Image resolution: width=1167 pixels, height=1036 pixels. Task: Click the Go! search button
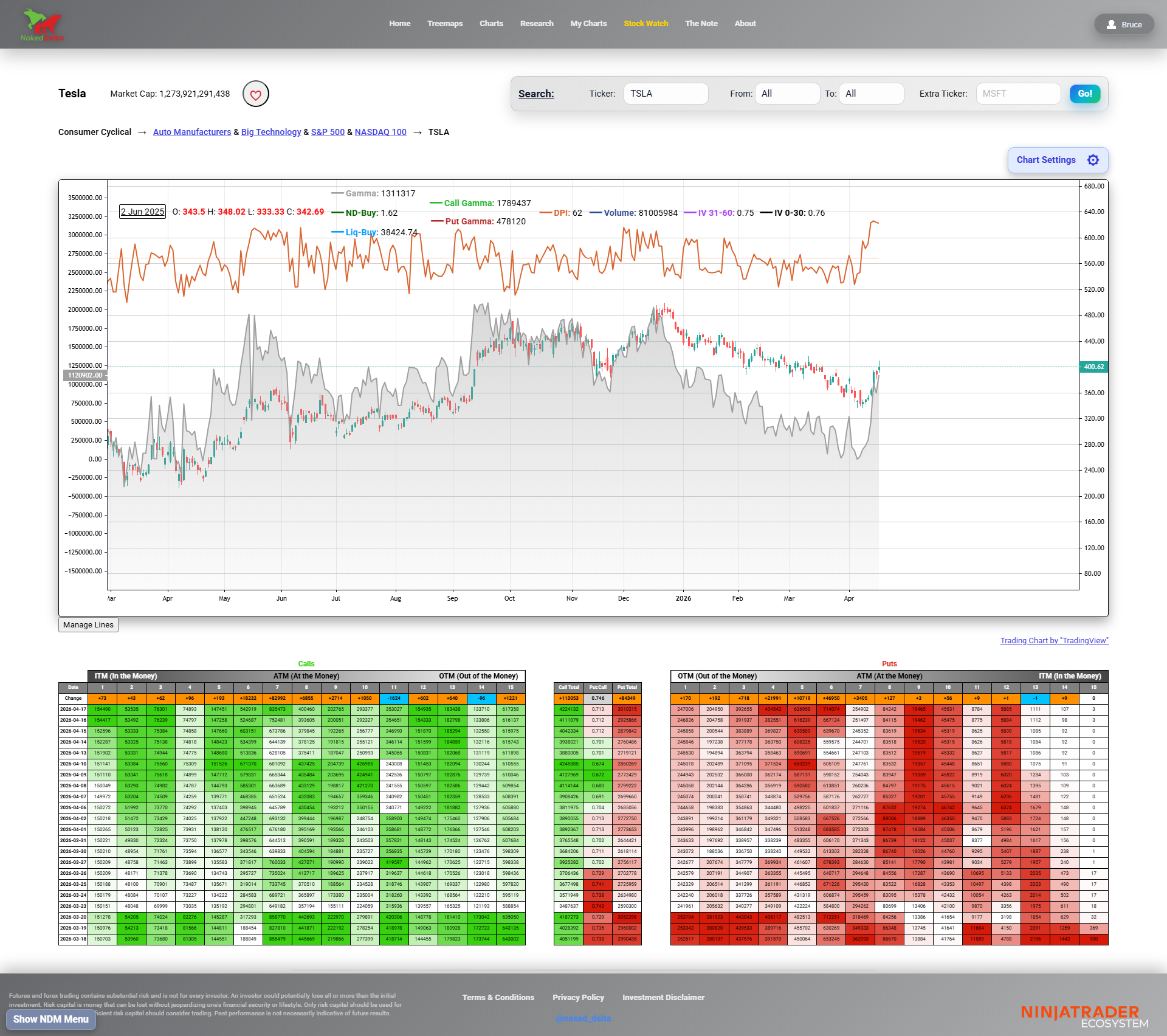click(x=1085, y=94)
